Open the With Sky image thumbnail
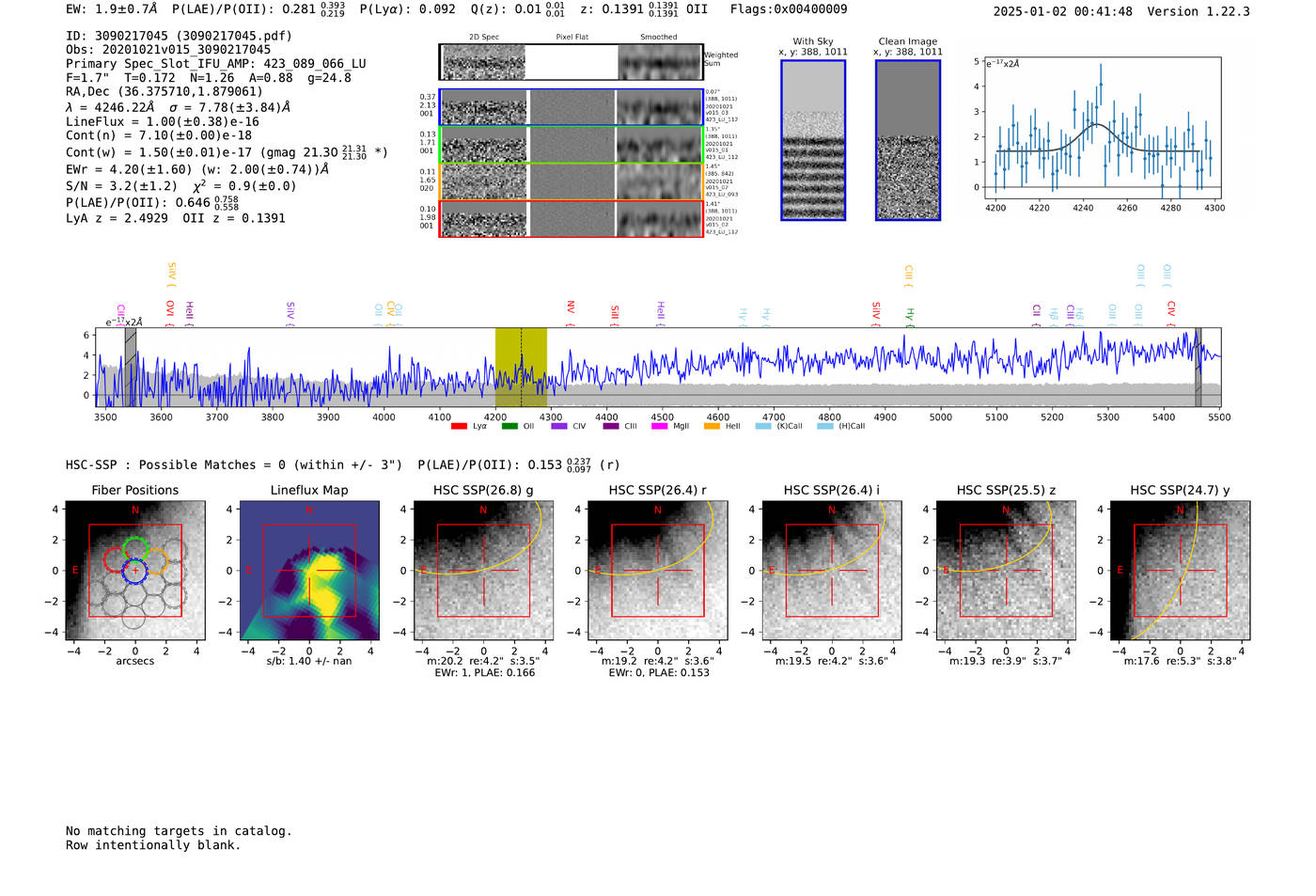This screenshot has width=1316, height=896. click(813, 140)
